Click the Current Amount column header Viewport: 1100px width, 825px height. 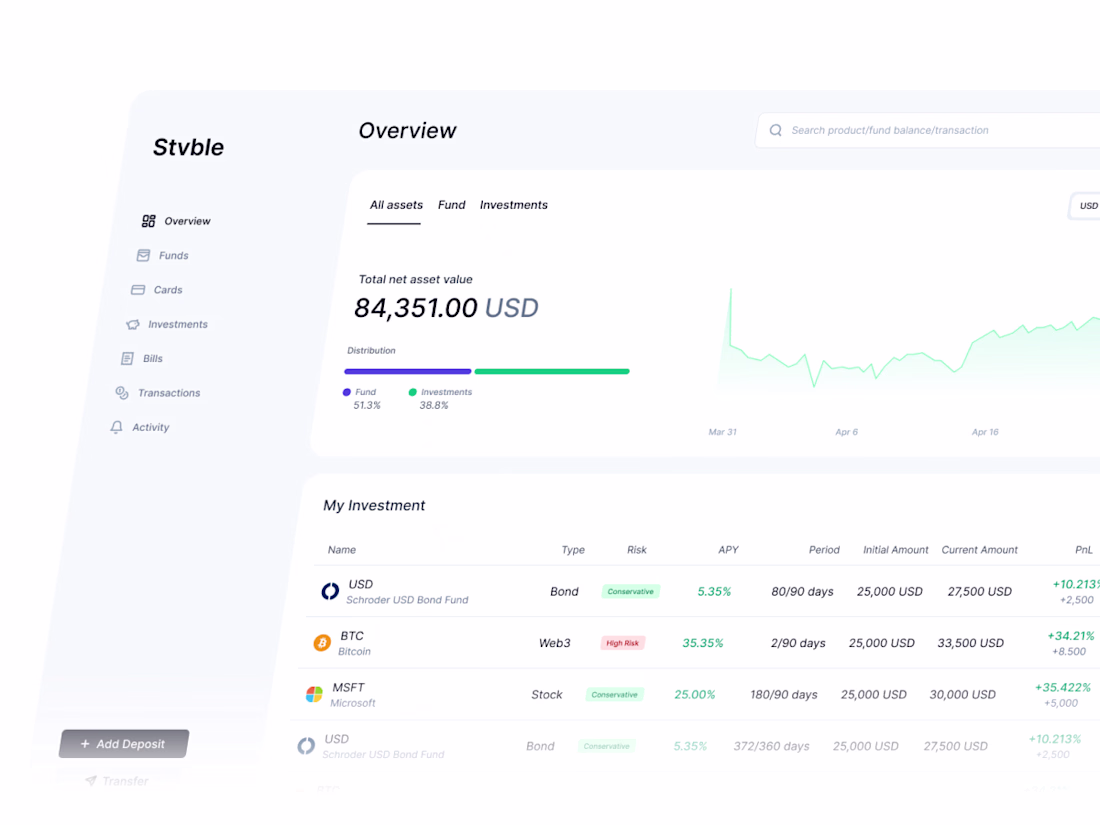click(x=979, y=550)
